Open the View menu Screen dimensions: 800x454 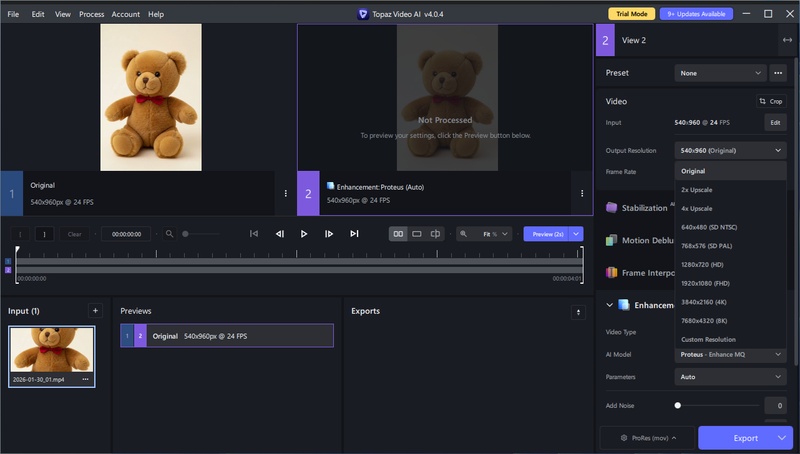(63, 14)
